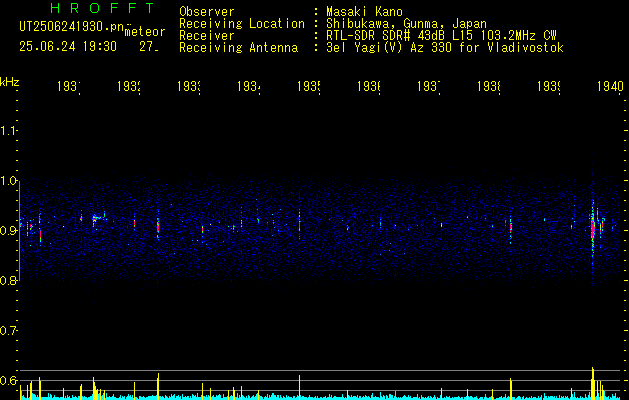Select the UT2506241930 file name text
The image size is (629, 400).
pyautogui.click(x=72, y=27)
